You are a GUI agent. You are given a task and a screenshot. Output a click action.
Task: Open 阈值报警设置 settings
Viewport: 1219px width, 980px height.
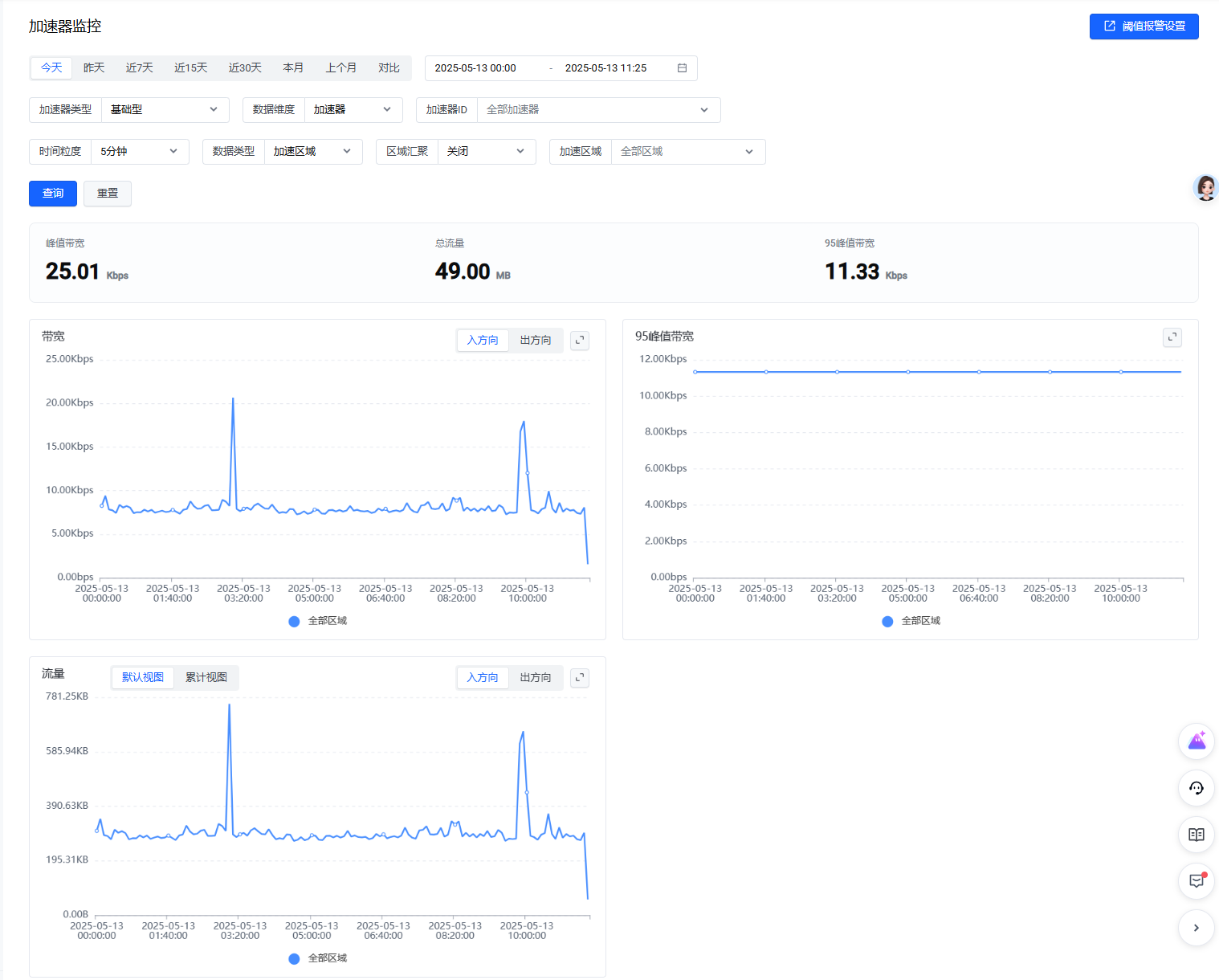[x=1144, y=27]
